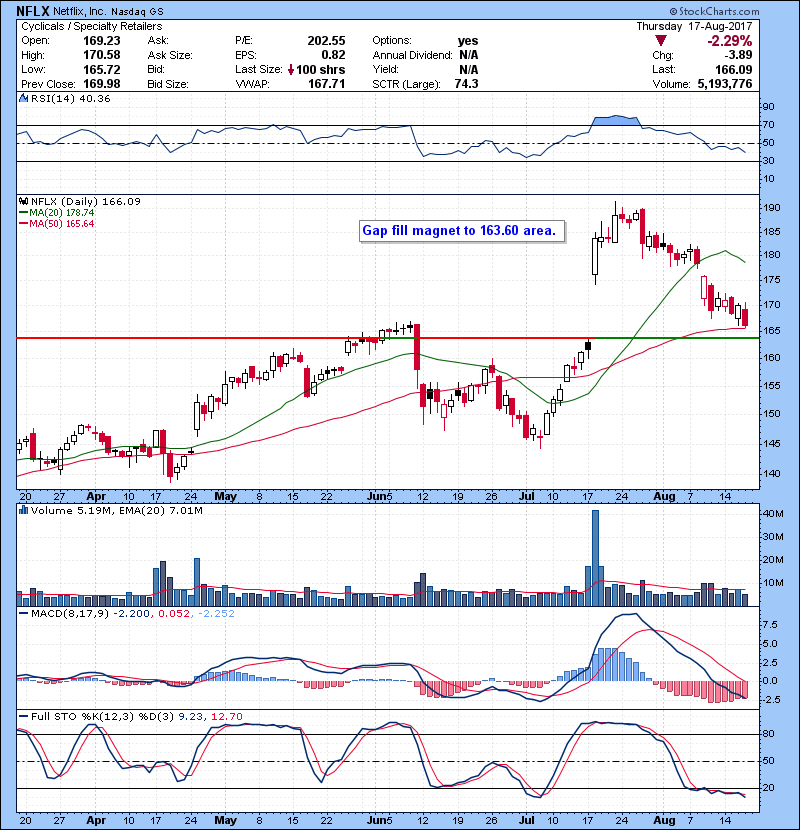This screenshot has height=830, width=800.
Task: Click the Aug label on the bottom date axis
Action: point(664,820)
